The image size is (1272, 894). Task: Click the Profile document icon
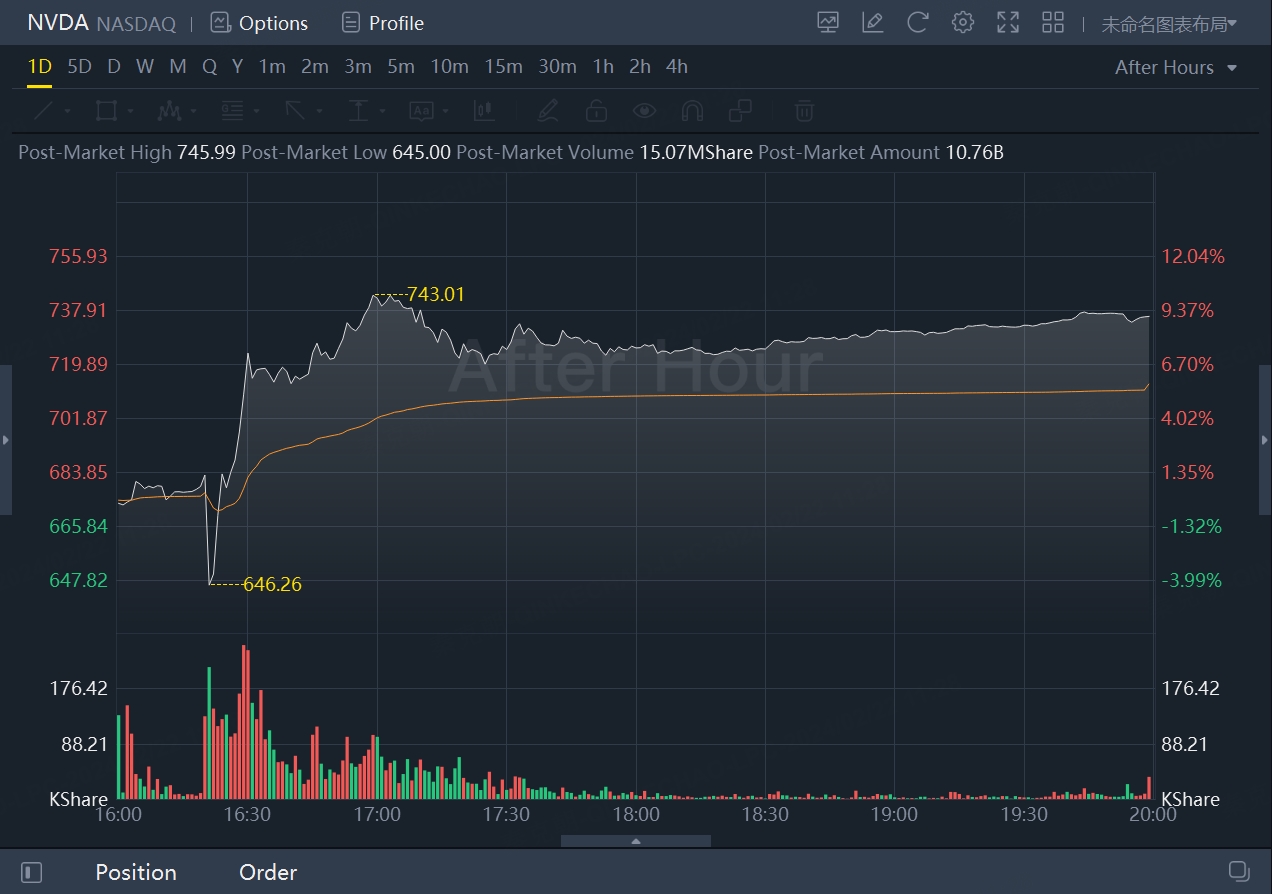point(350,23)
